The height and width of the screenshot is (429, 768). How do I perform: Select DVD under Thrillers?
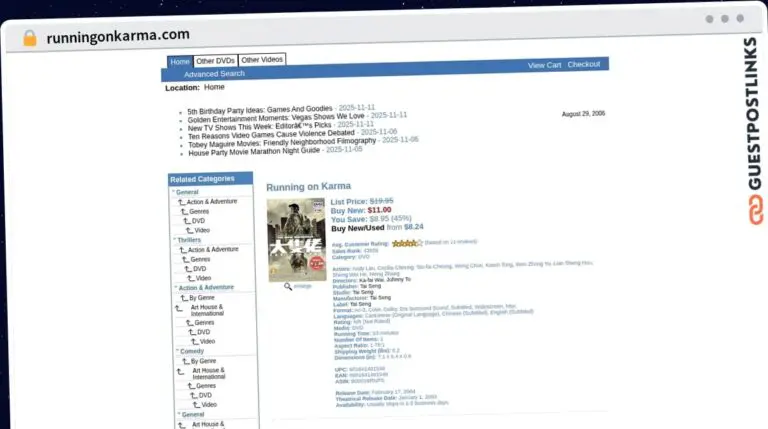point(200,269)
